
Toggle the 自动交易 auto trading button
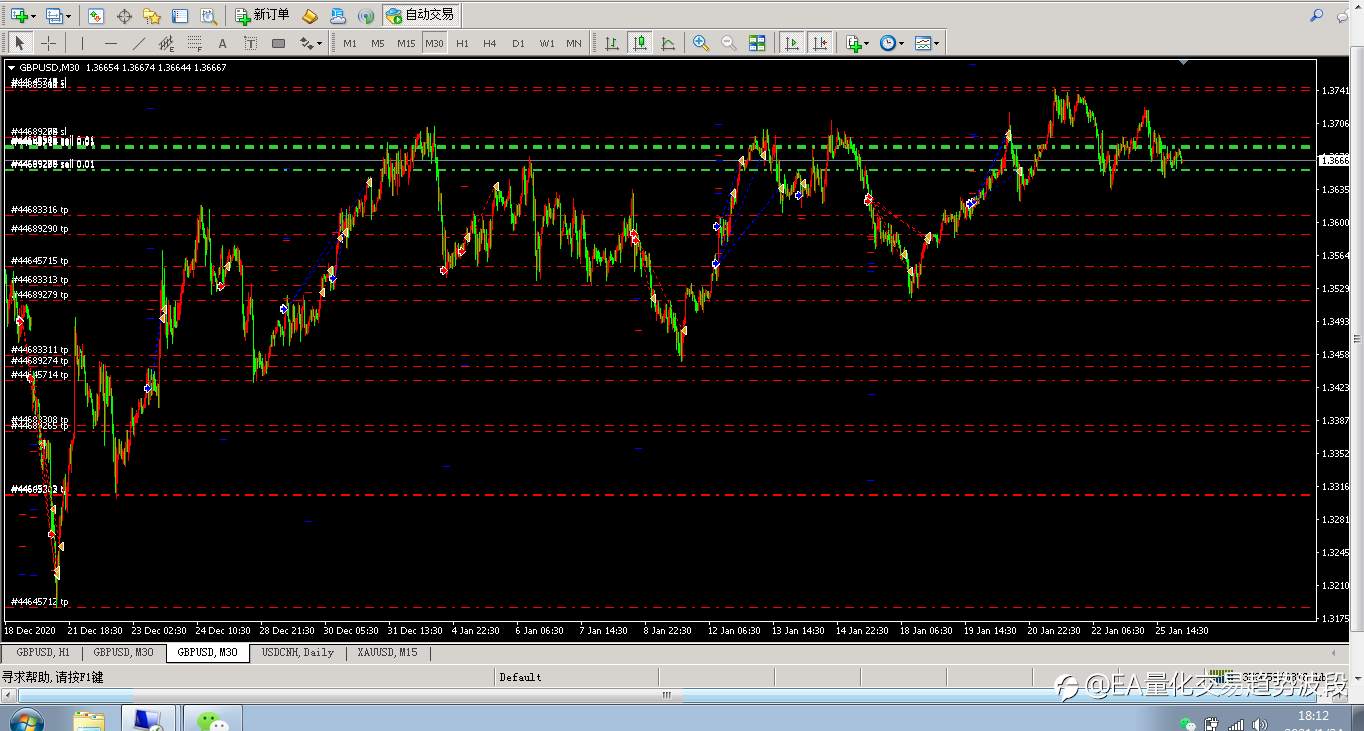point(421,15)
